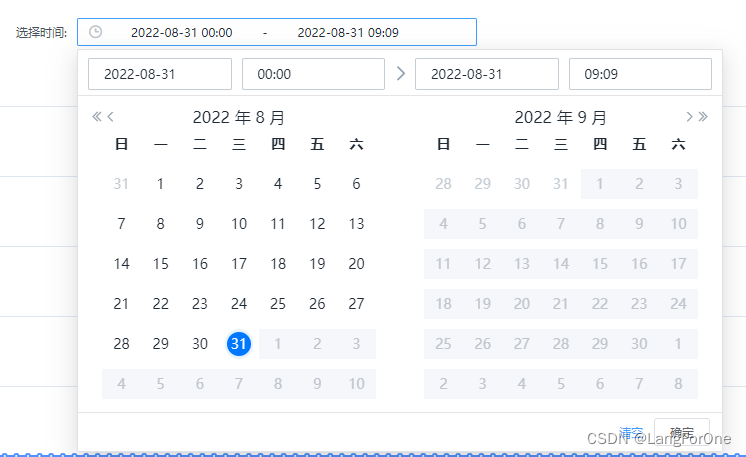This screenshot has width=746, height=457.
Task: Go to next month with right arrow
Action: pos(689,117)
